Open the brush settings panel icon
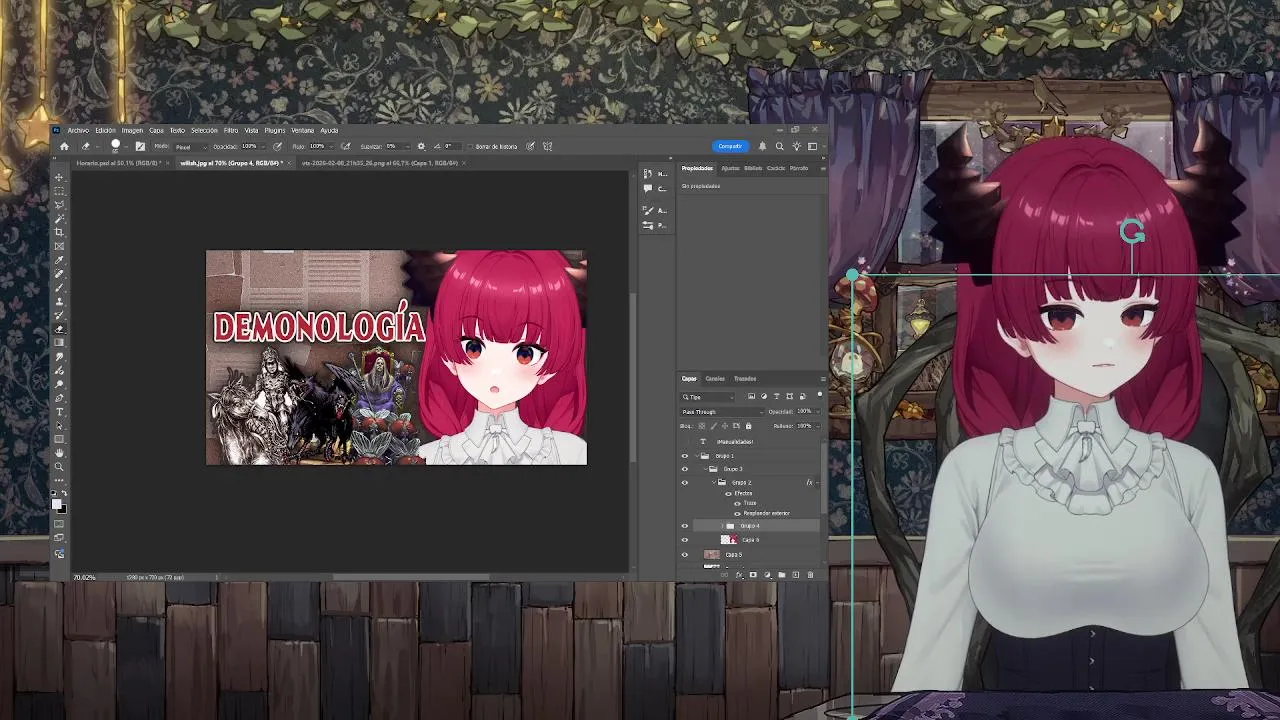 tap(140, 146)
